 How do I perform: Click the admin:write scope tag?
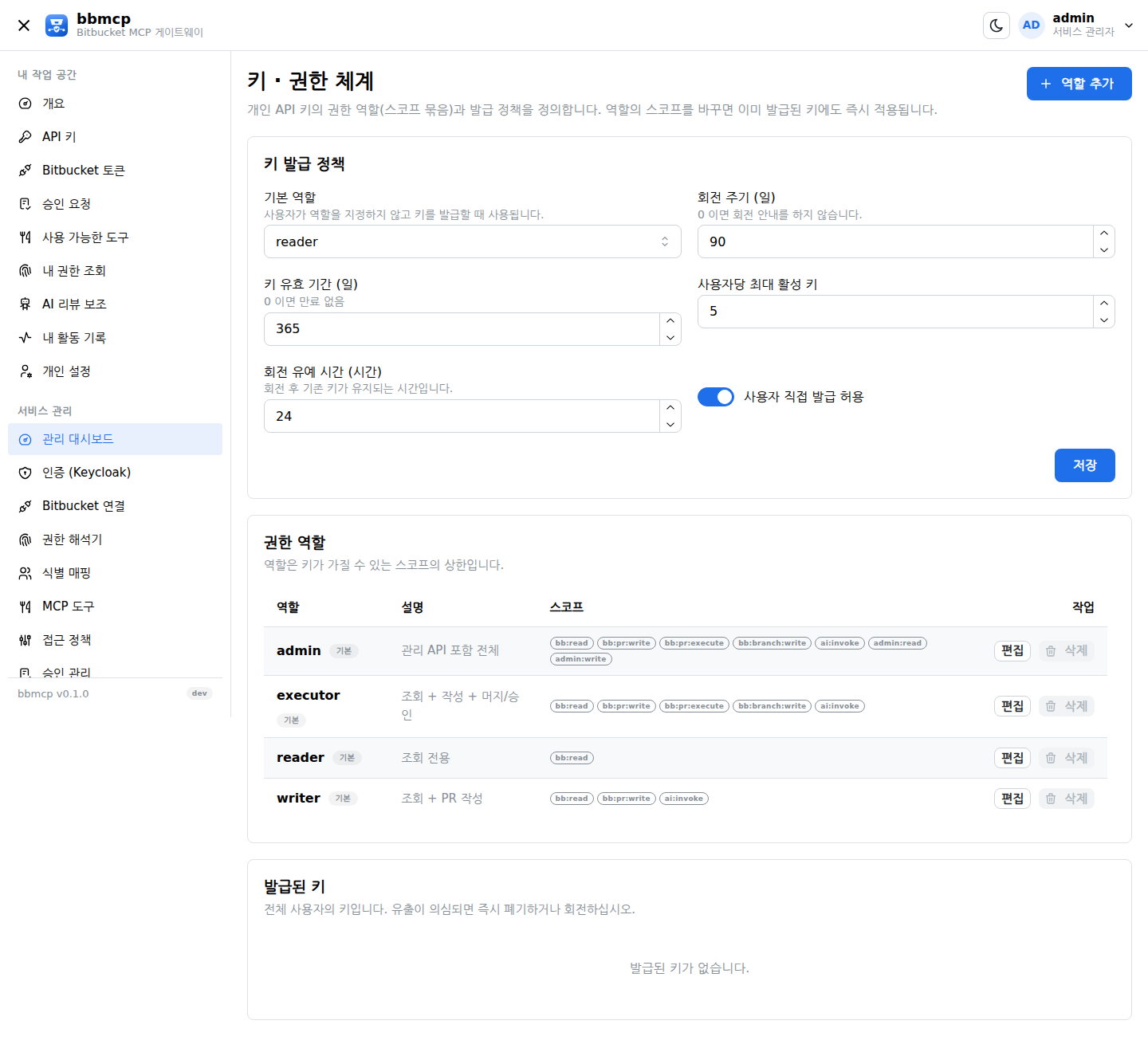tap(581, 659)
